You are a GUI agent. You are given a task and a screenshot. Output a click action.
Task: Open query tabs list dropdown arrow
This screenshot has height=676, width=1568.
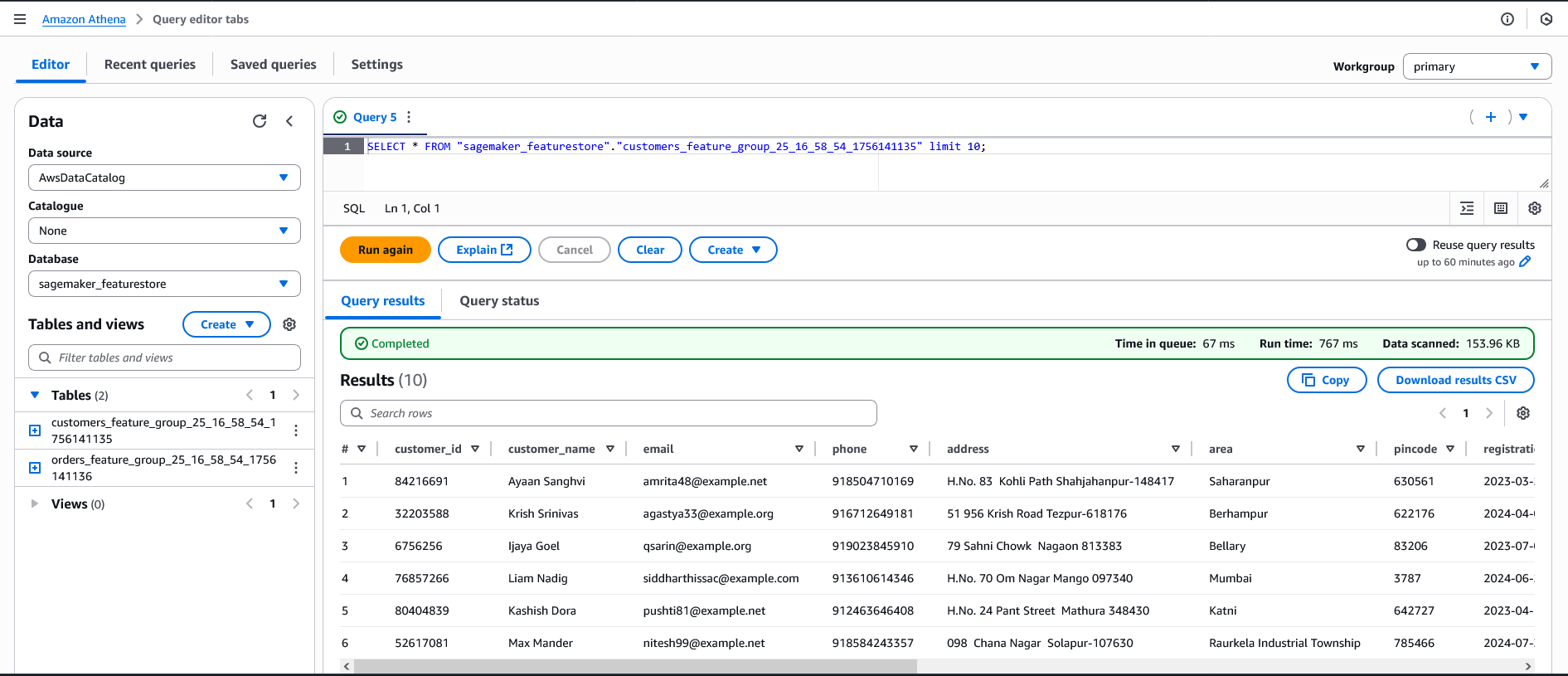pyautogui.click(x=1523, y=117)
